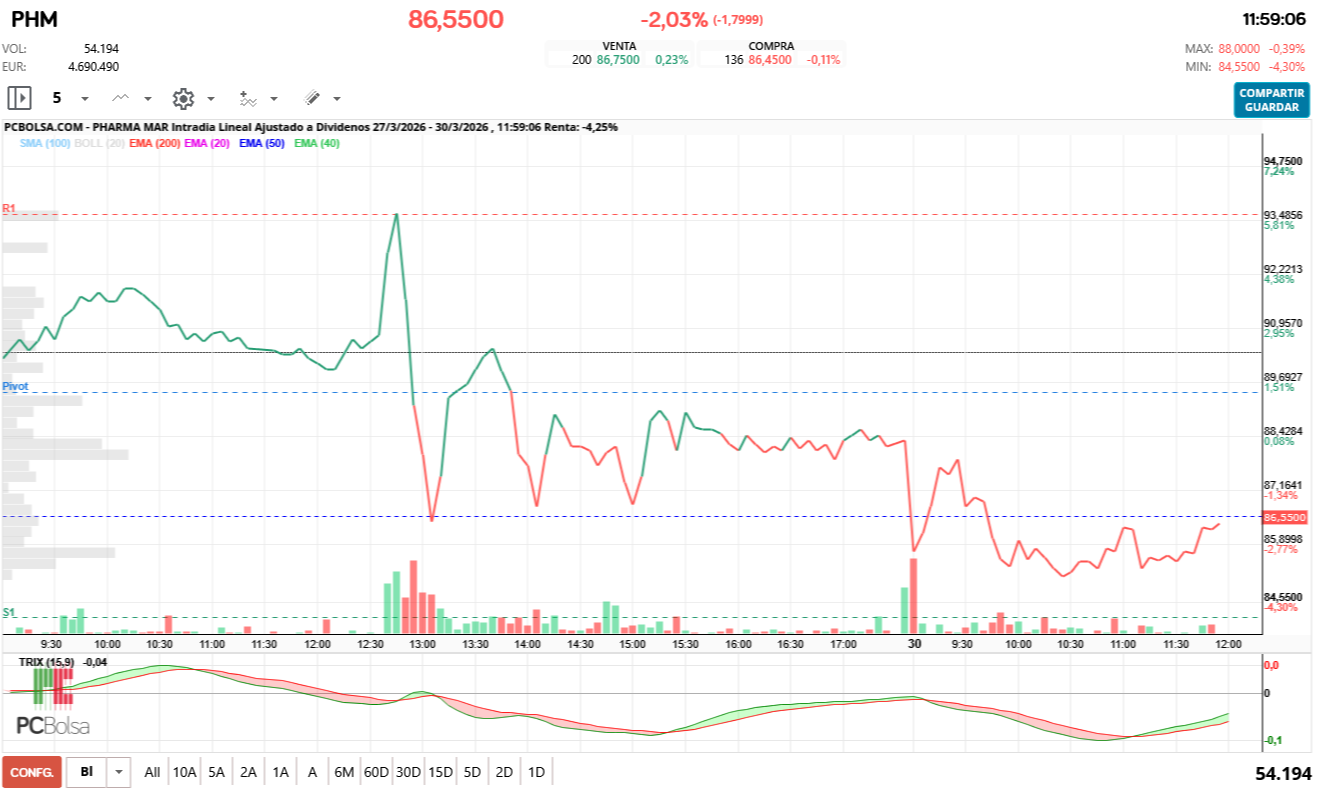Screen dimensions: 1325x793
Task: Click the PCBolsa logo
Action: 53,726
